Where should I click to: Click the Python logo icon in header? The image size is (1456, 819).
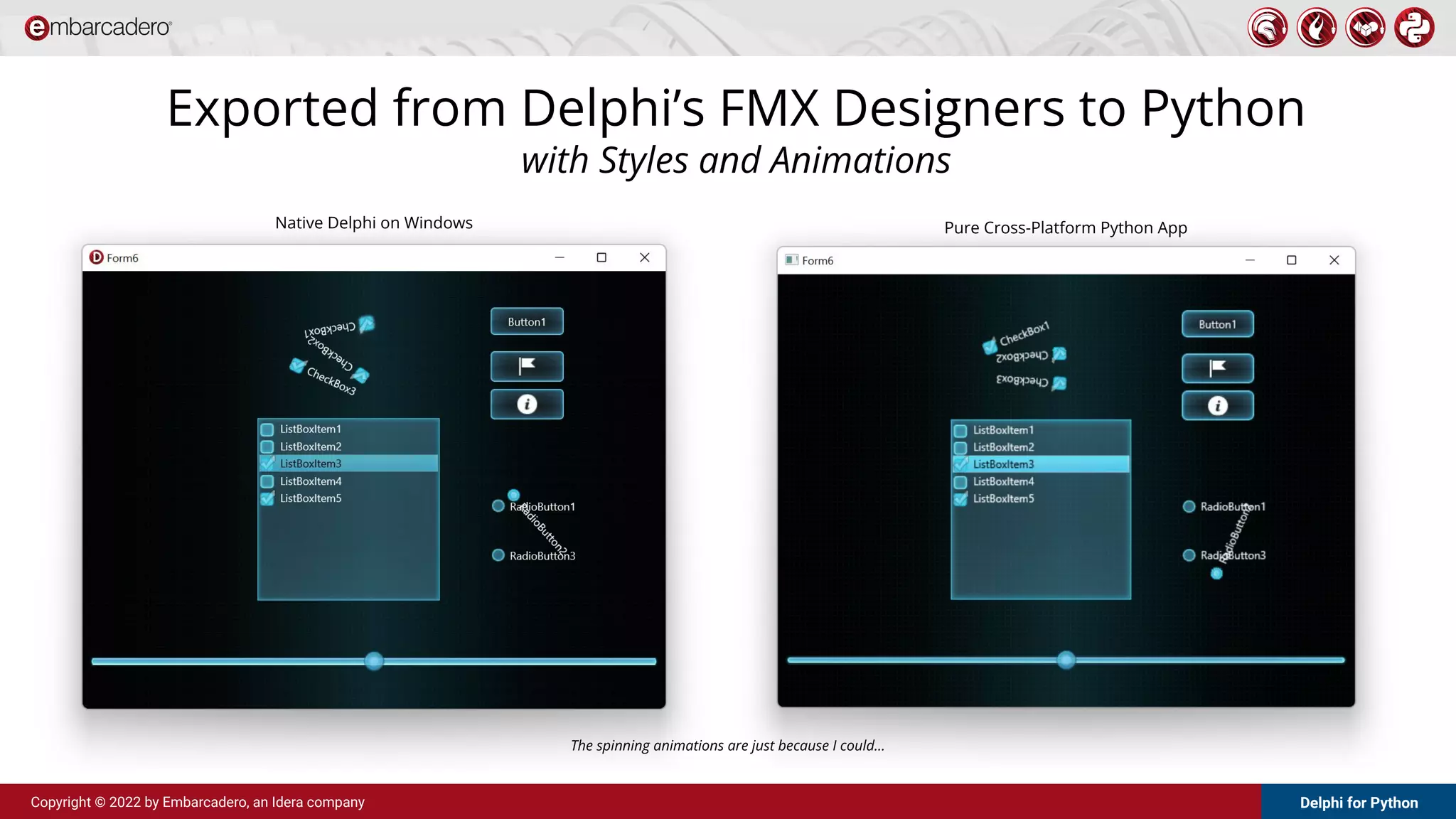pos(1414,28)
